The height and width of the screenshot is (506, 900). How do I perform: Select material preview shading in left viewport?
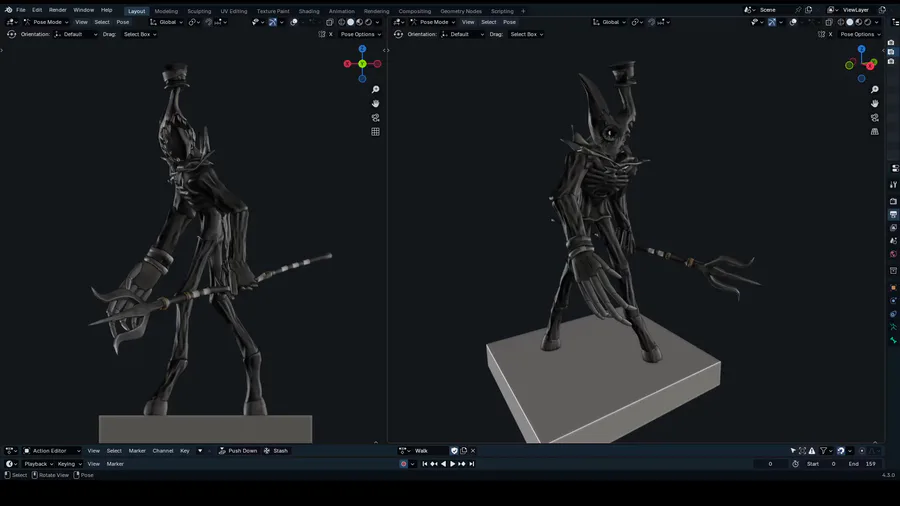(359, 22)
